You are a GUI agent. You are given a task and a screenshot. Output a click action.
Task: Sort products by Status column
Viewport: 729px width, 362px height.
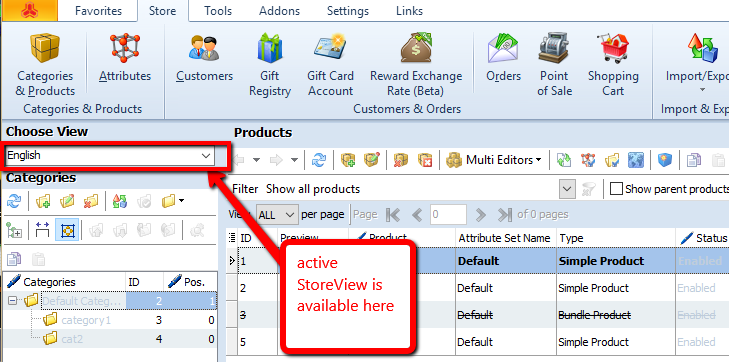click(x=702, y=238)
